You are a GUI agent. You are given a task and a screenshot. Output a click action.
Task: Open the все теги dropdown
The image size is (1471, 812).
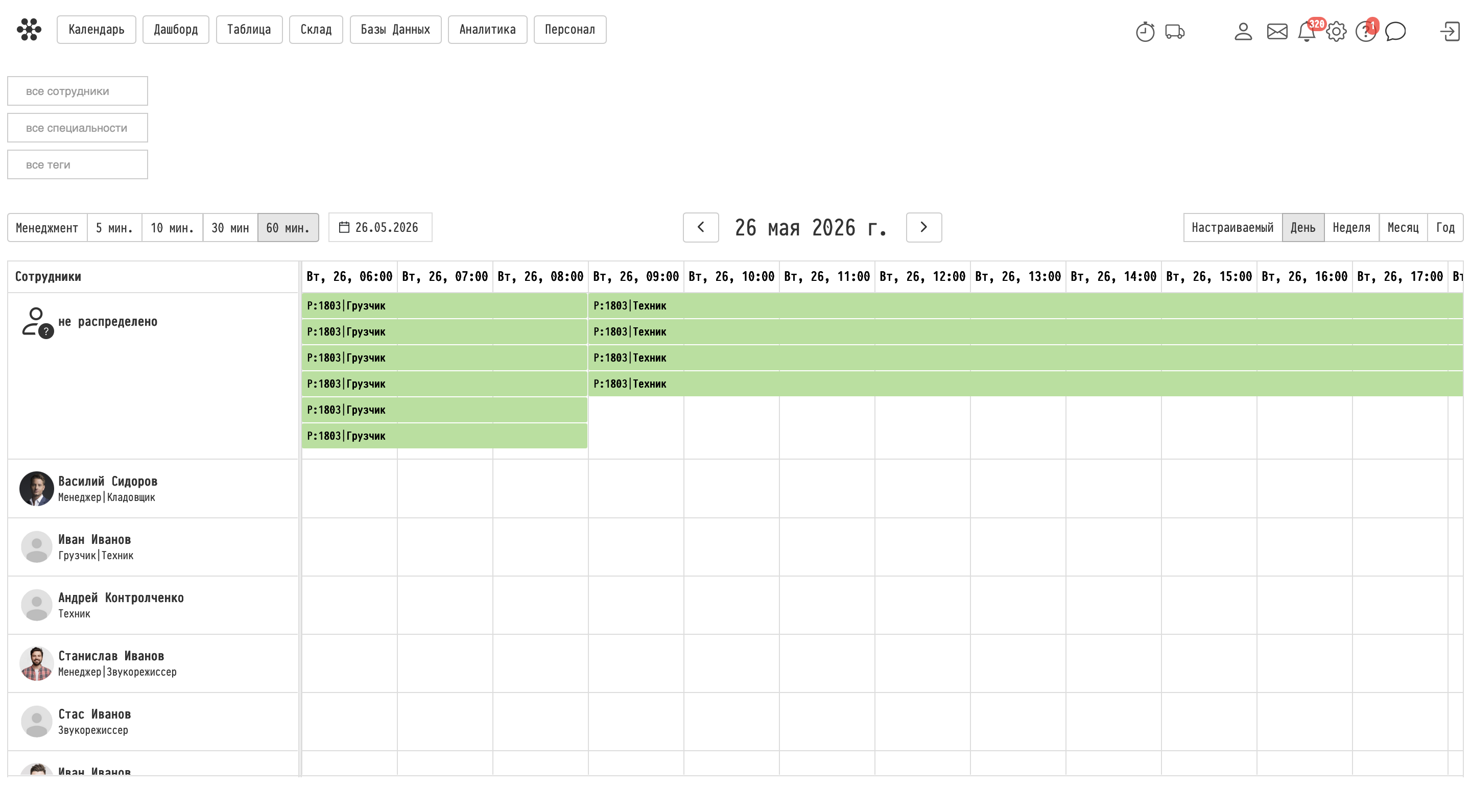tap(78, 164)
